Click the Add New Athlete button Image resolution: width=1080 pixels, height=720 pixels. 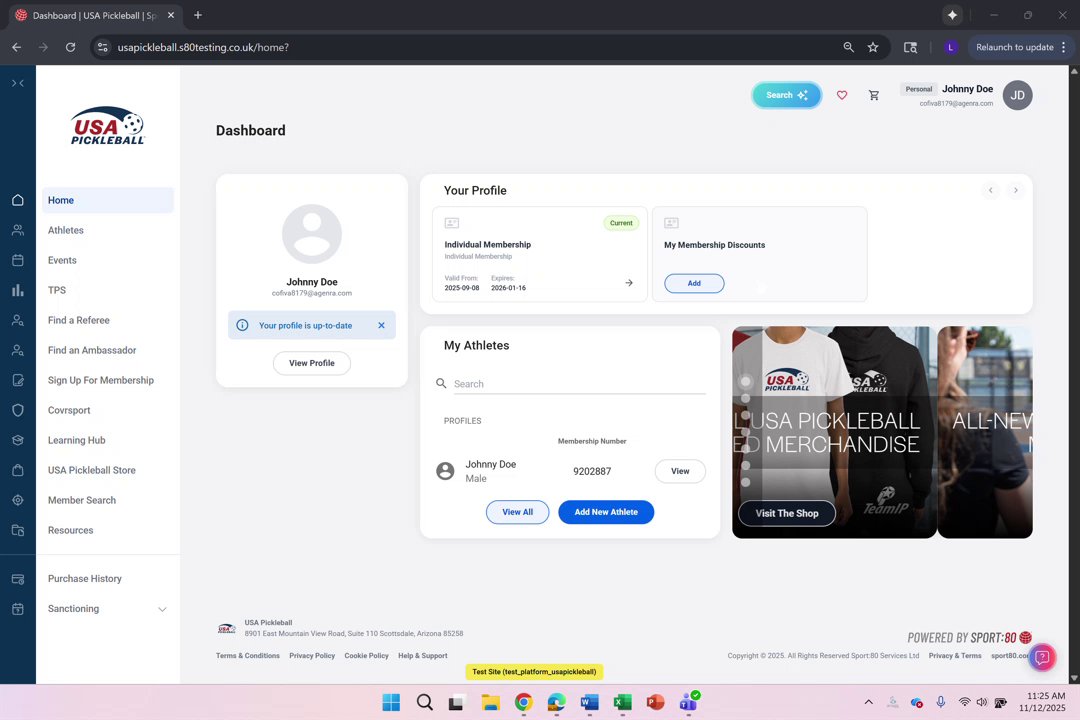coord(606,512)
